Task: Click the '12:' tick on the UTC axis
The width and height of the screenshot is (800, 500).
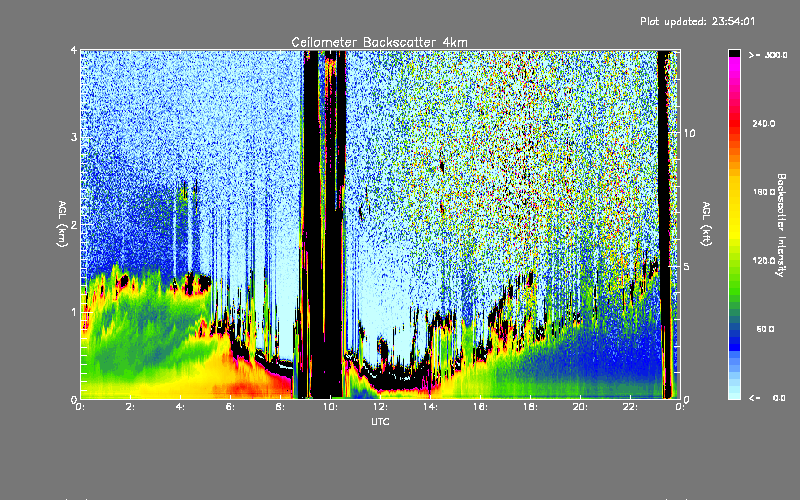Action: pyautogui.click(x=380, y=407)
